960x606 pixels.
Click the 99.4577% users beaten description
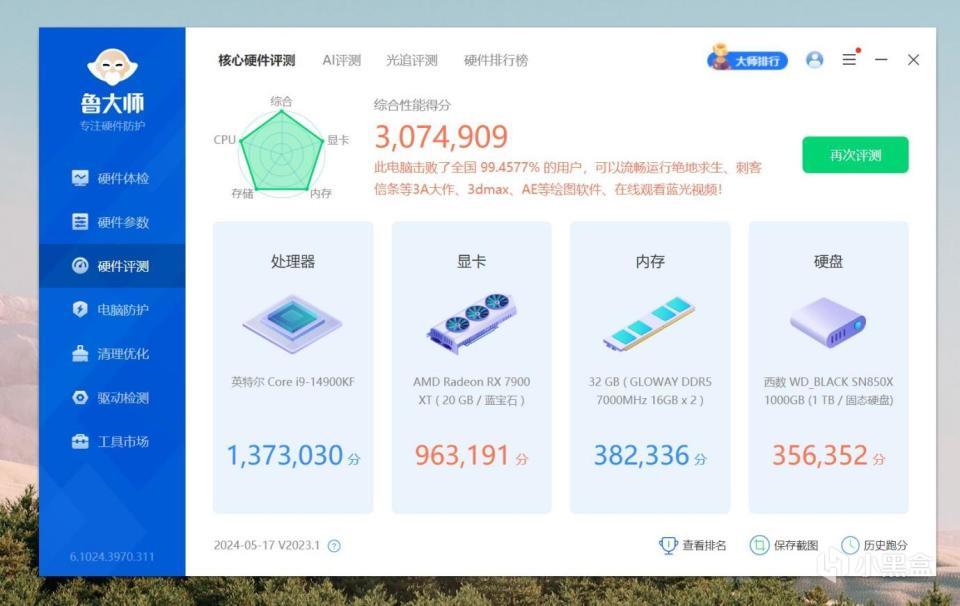tap(568, 178)
